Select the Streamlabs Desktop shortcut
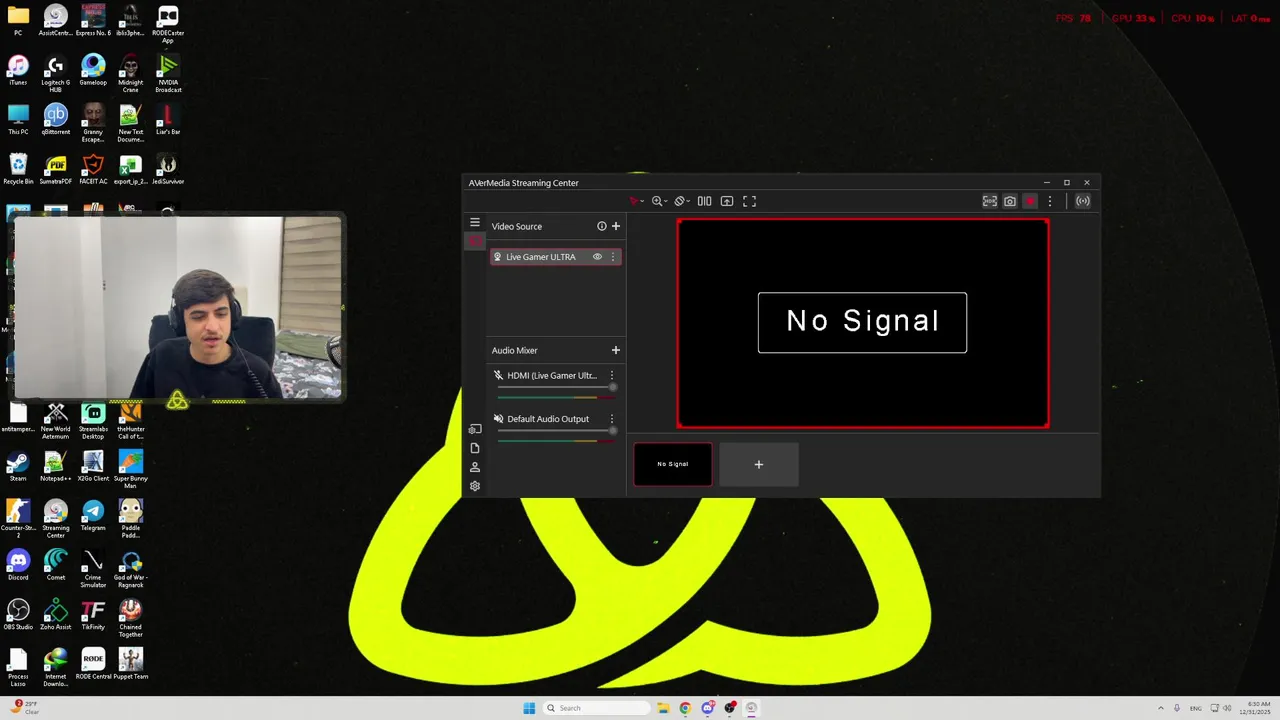1280x720 pixels. point(93,421)
